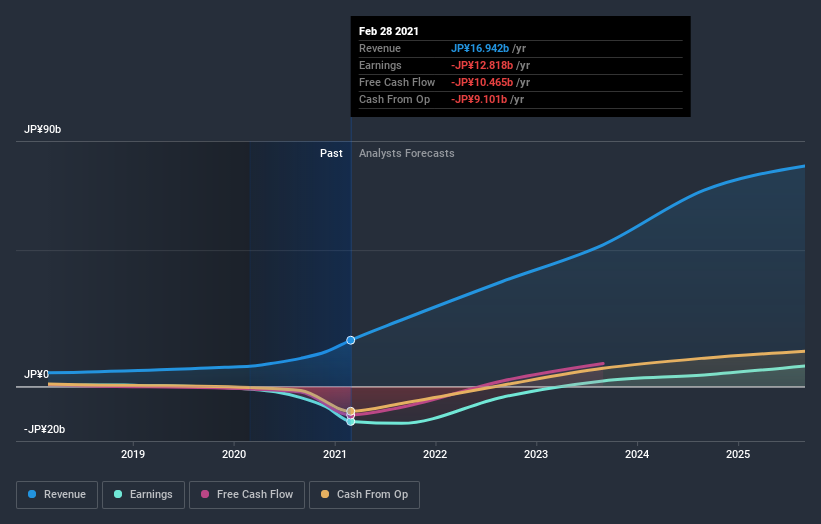Toggle the Earnings legend button
This screenshot has height=524, width=821.
[143, 495]
